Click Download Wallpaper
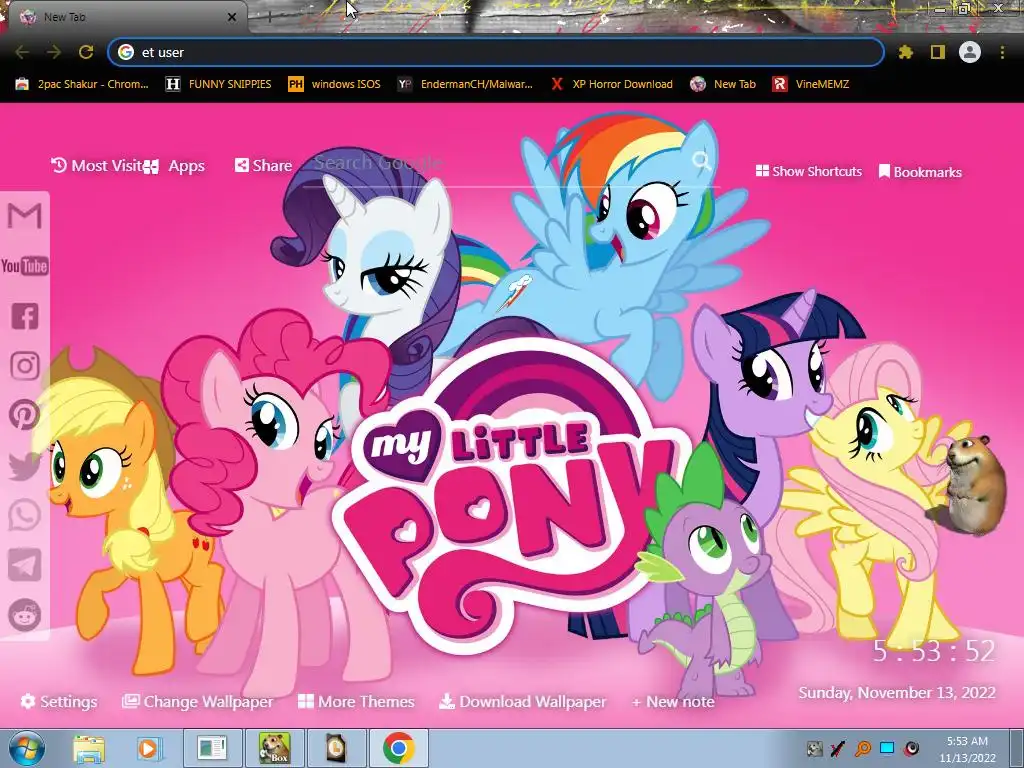1024x768 pixels. click(523, 701)
